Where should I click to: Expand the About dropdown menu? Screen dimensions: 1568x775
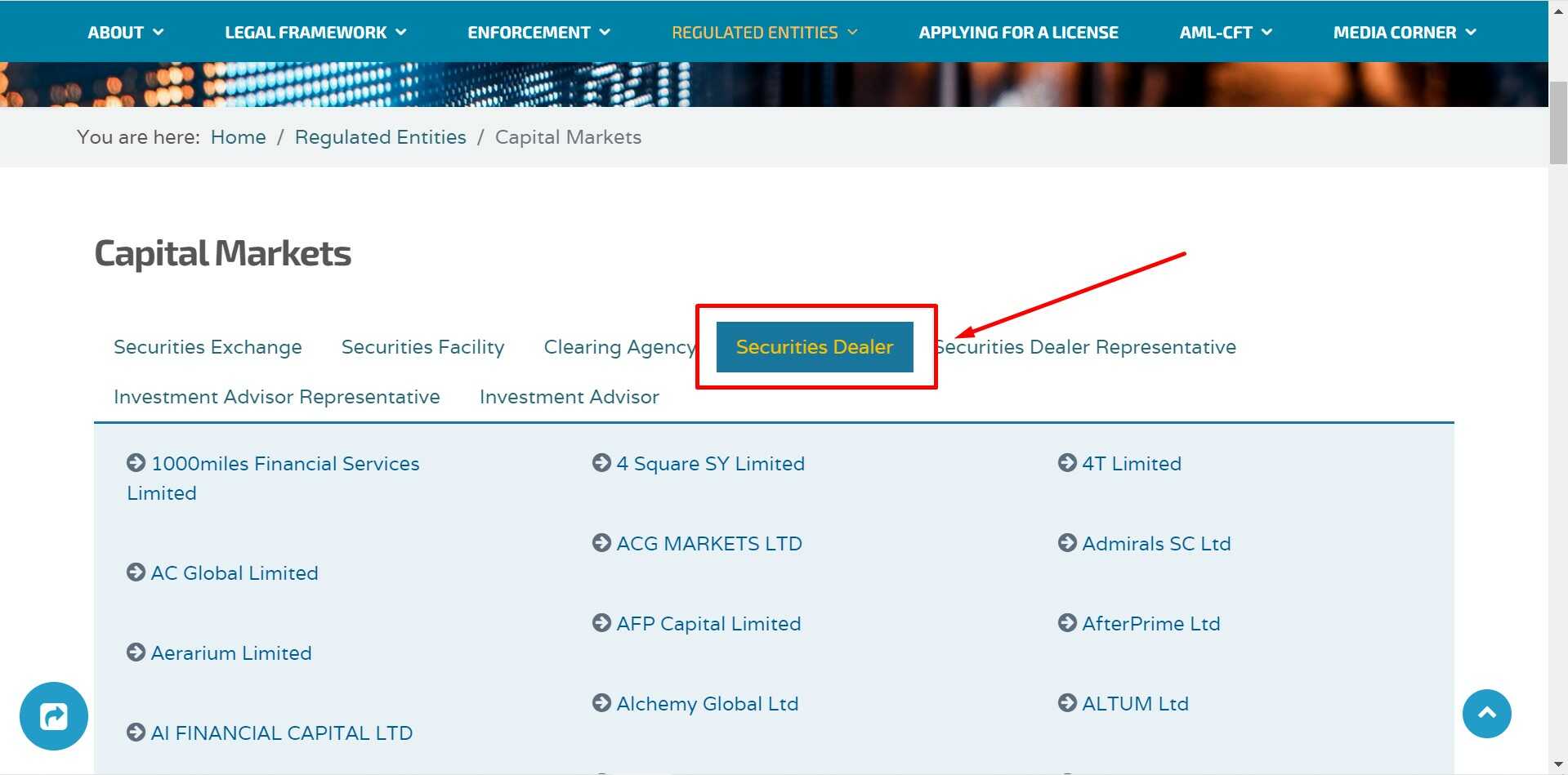click(x=126, y=33)
